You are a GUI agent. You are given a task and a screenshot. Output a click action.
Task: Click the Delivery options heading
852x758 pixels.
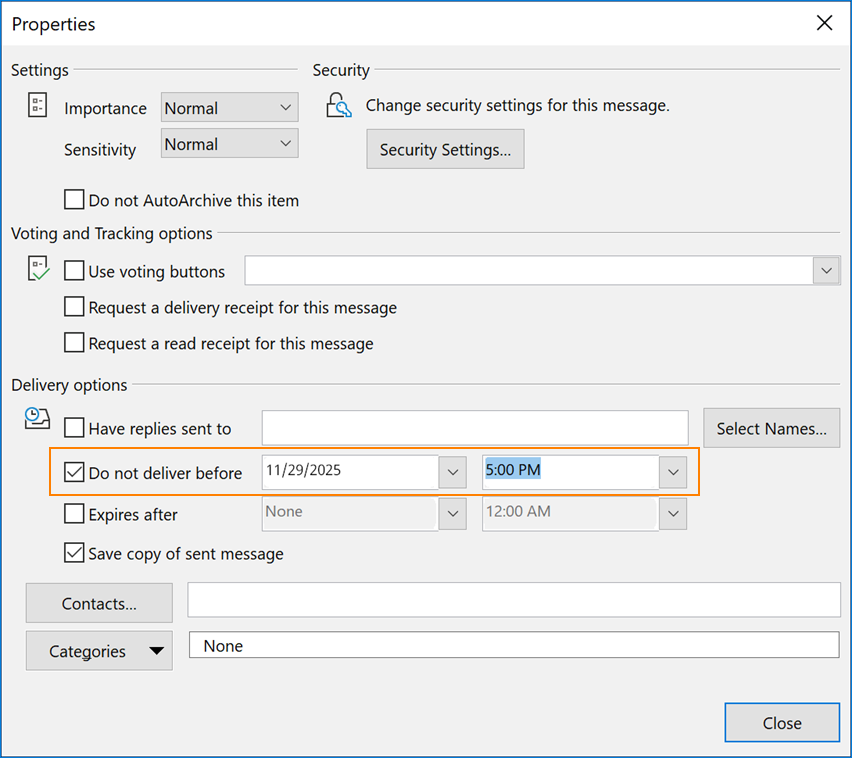pos(70,385)
